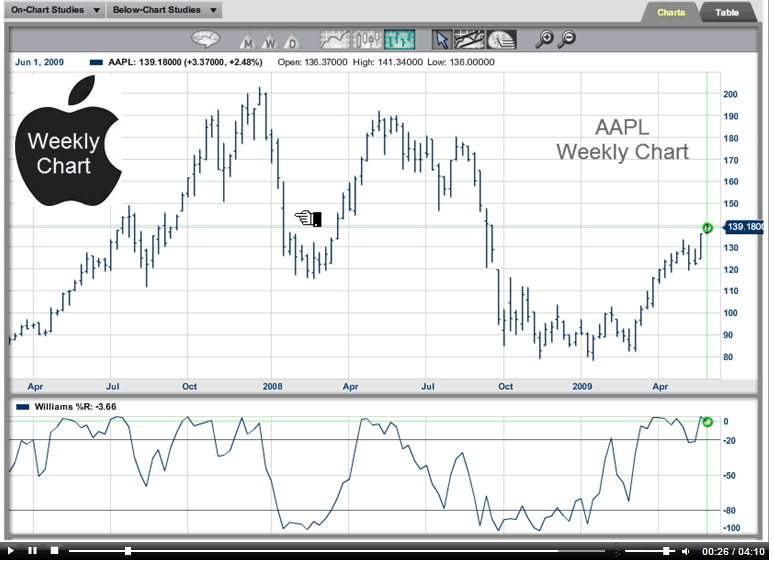Click the Williams %R legend color swatch
This screenshot has width=773, height=566.
[x=23, y=407]
